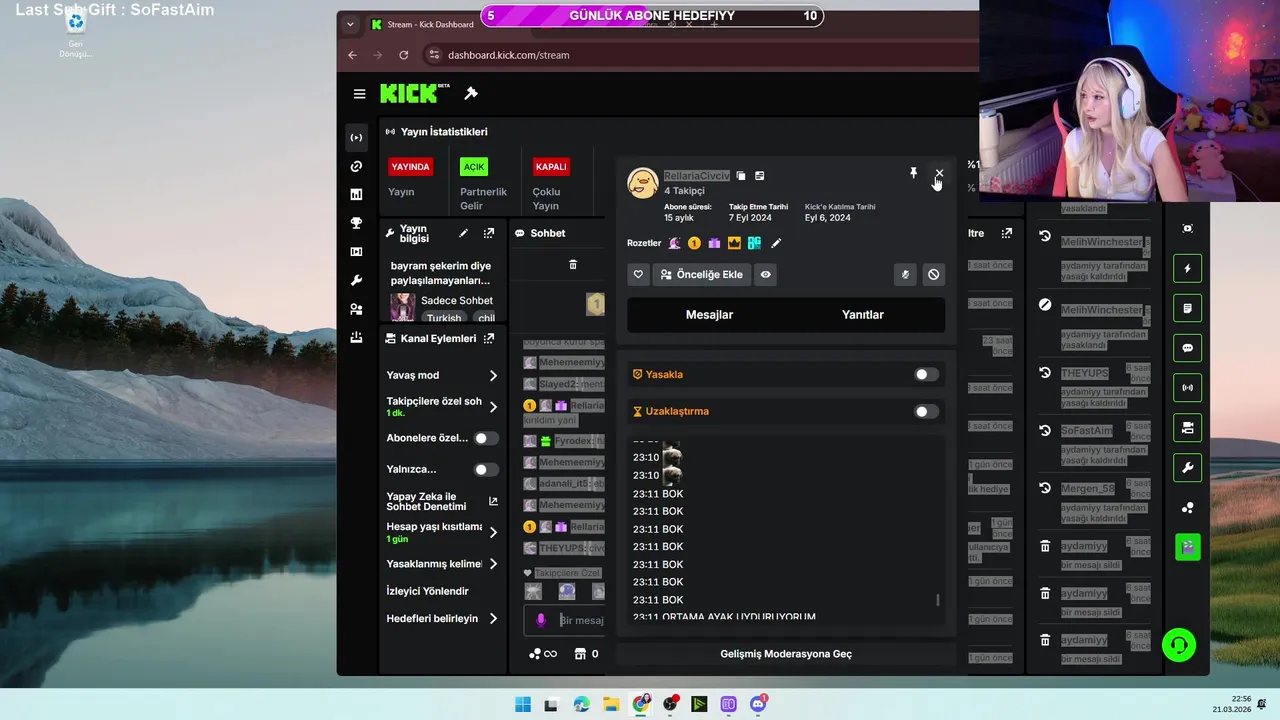This screenshot has height=720, width=1280.
Task: Mute the user with the crossed microphone icon
Action: (905, 275)
